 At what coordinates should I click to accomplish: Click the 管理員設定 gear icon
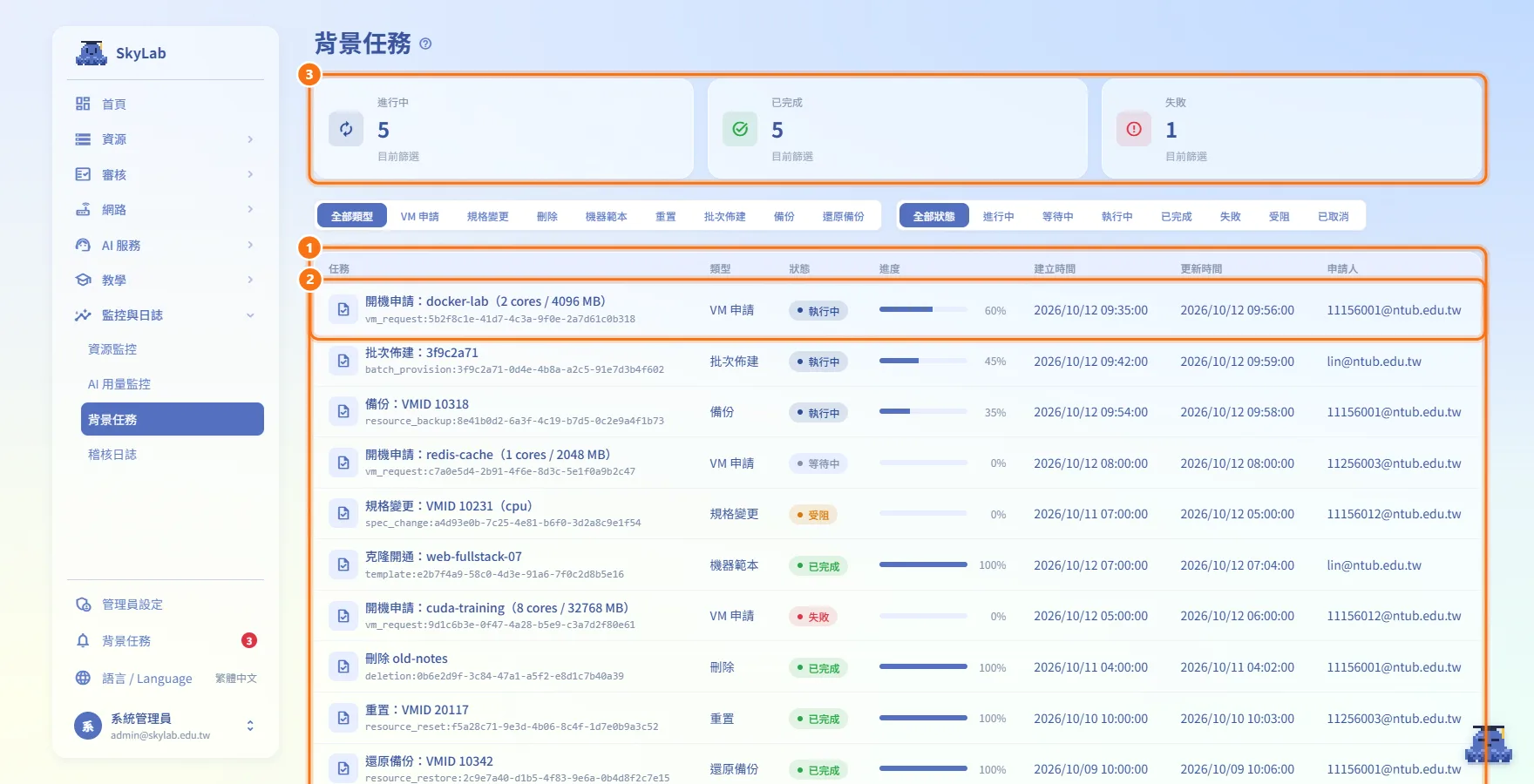pyautogui.click(x=83, y=605)
